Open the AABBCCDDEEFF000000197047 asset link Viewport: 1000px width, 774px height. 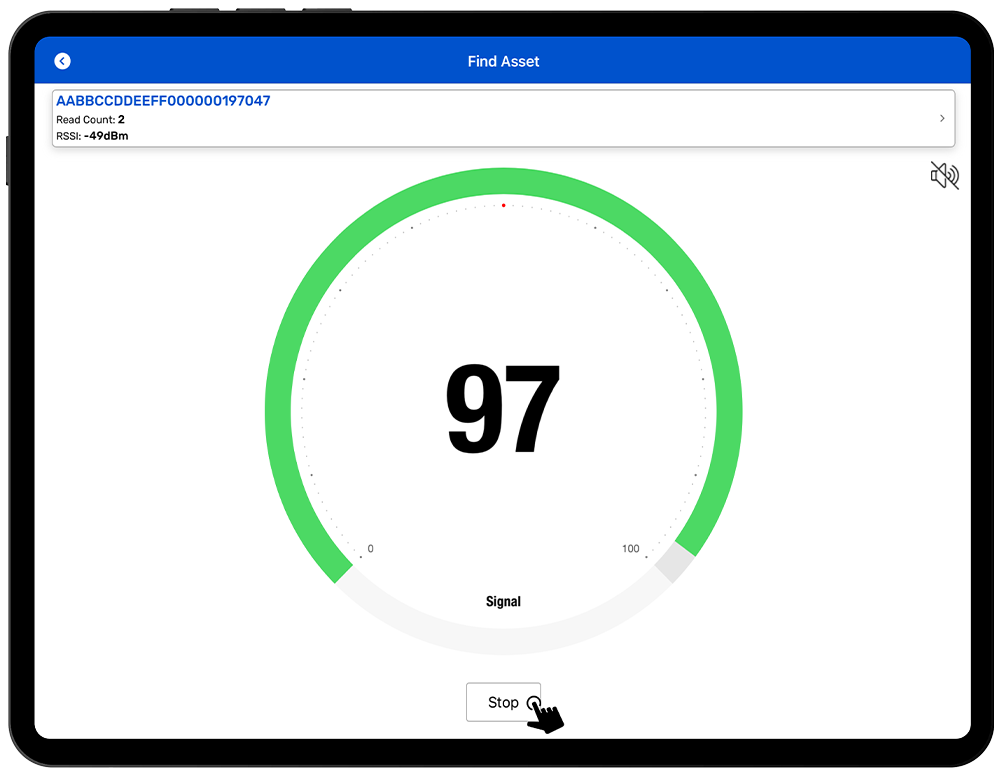click(x=163, y=101)
